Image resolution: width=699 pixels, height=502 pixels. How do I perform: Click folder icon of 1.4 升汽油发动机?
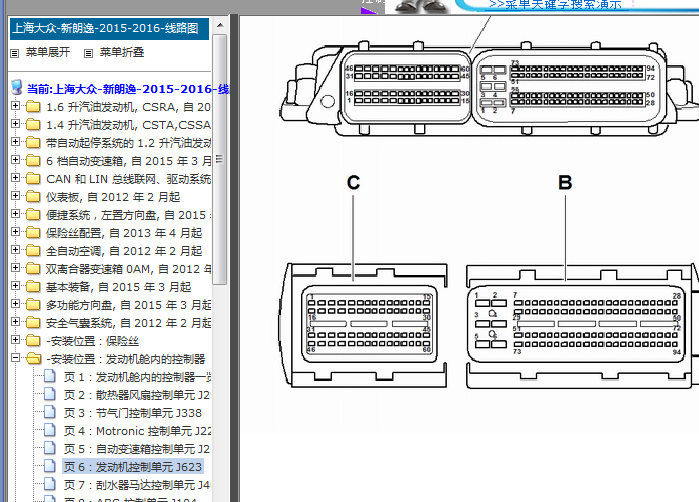(x=33, y=124)
